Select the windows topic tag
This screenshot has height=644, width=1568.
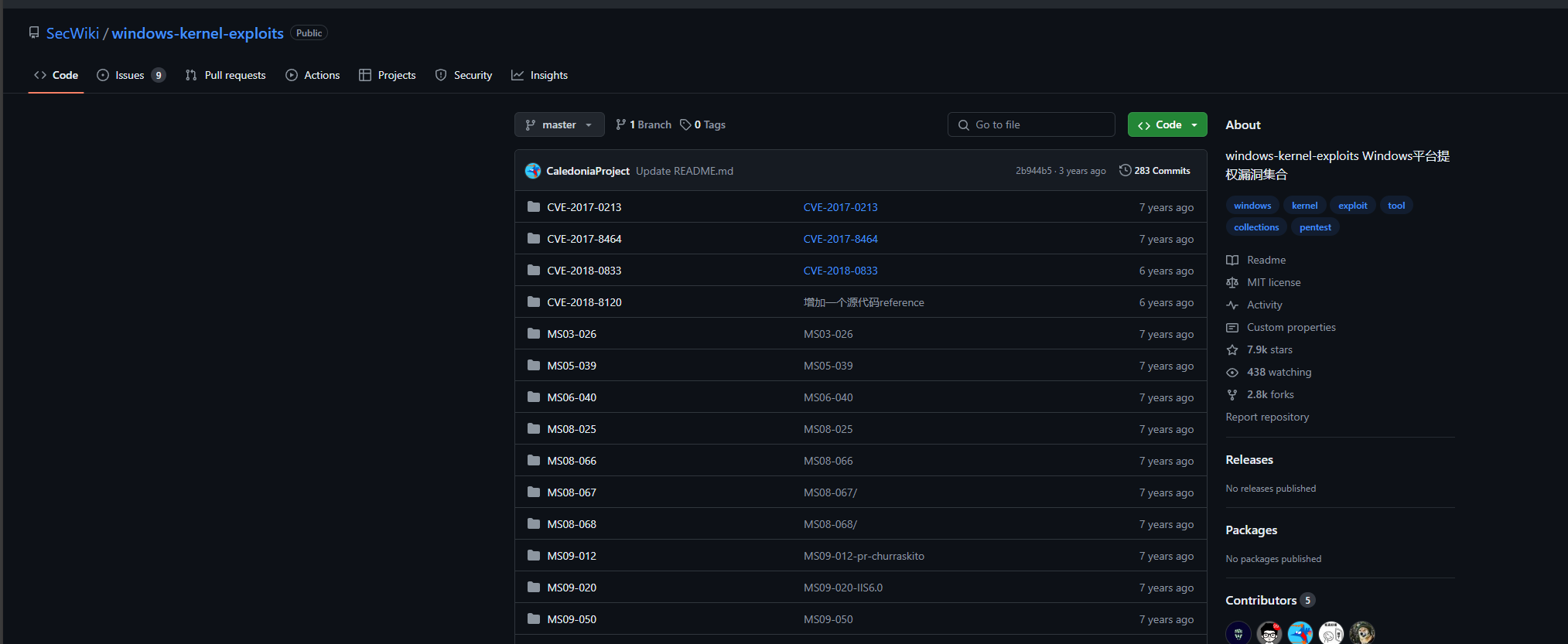pyautogui.click(x=1252, y=205)
